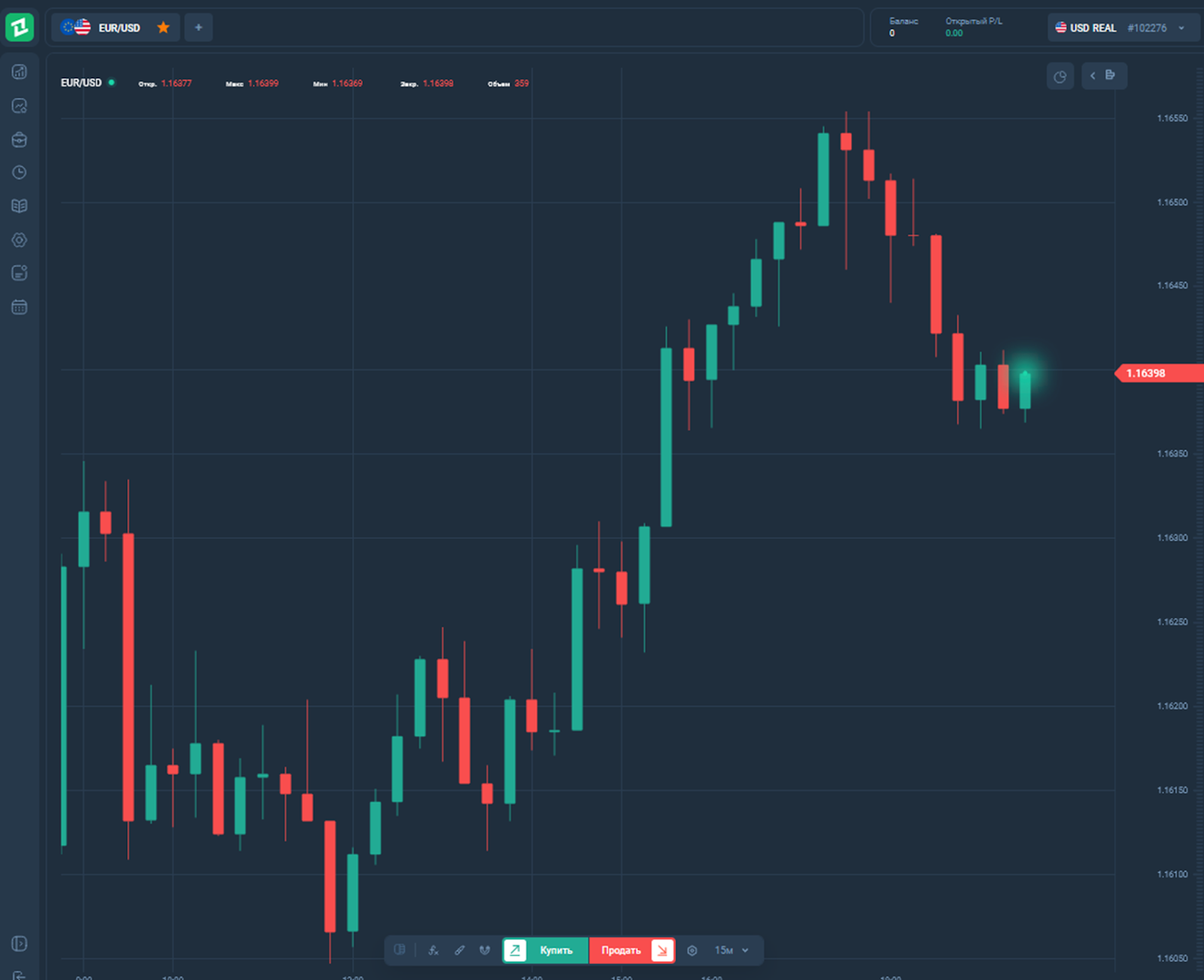Open the briefcase portfolio icon in sidebar
Viewport: 1204px width, 980px height.
[20, 139]
